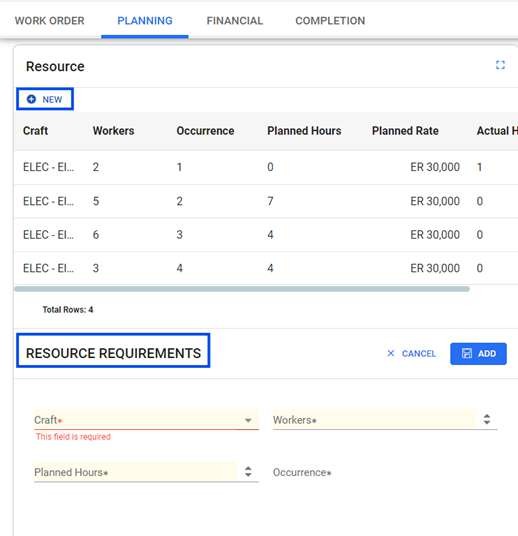Click the save icon on ADD button
The height and width of the screenshot is (536, 518).
[467, 353]
